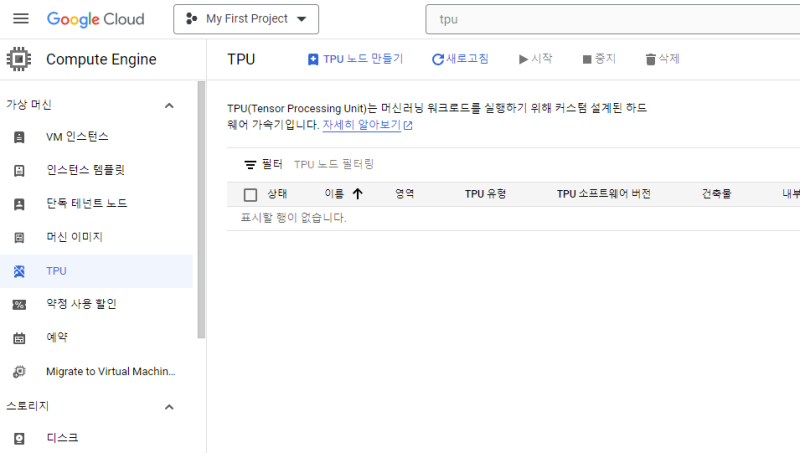Open the Compute Engine heading
Viewport: 800px width, 453px height.
[101, 59]
